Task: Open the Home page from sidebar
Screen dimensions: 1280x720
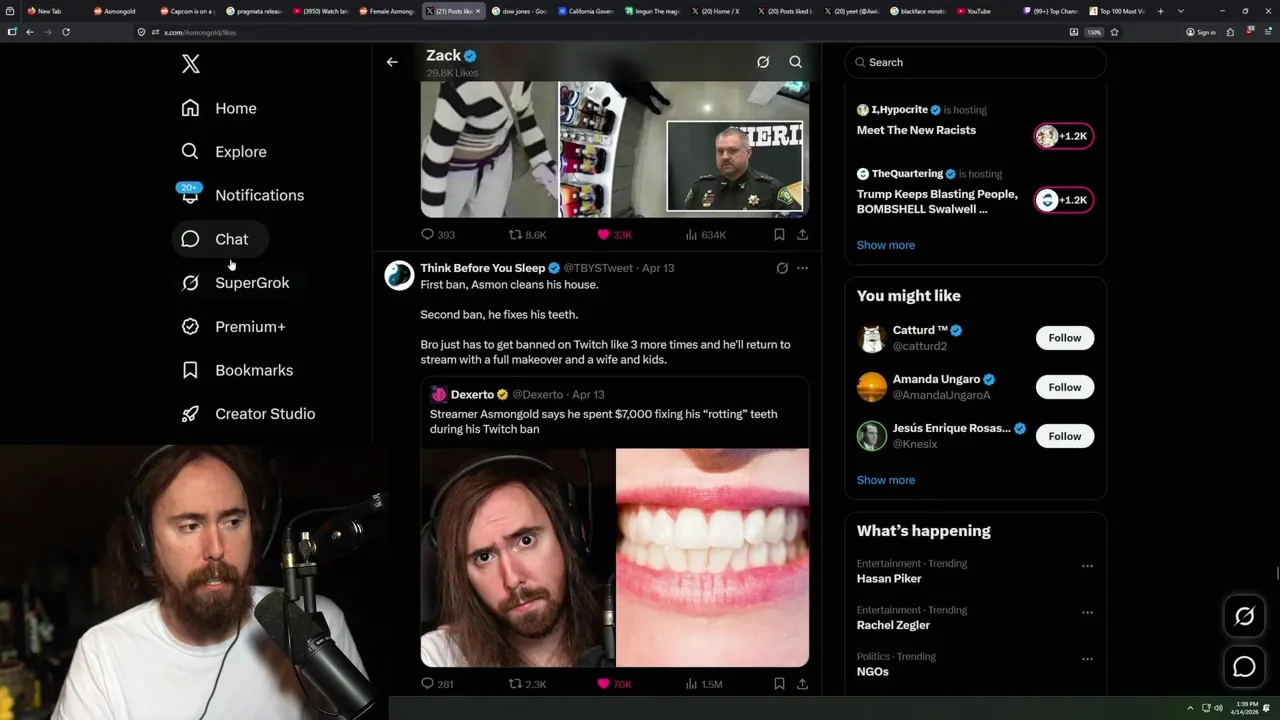Action: coord(219,108)
